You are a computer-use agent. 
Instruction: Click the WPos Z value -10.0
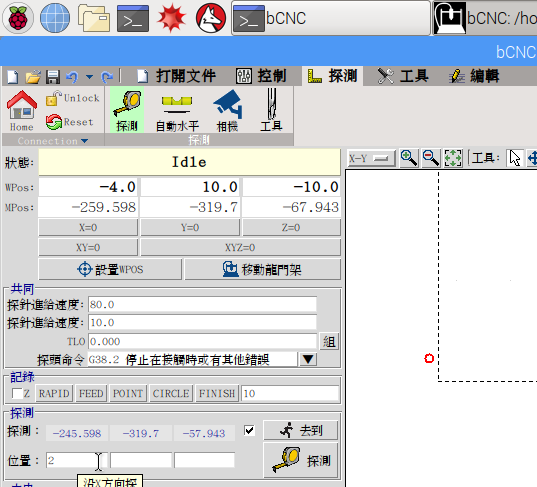(291, 187)
